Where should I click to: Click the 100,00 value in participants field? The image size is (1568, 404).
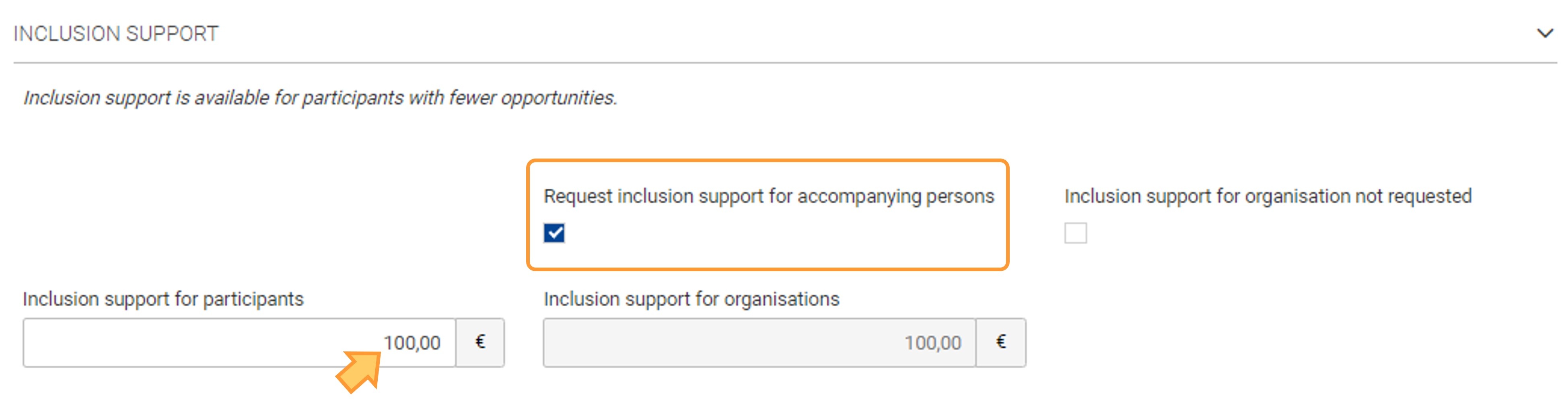tap(412, 343)
